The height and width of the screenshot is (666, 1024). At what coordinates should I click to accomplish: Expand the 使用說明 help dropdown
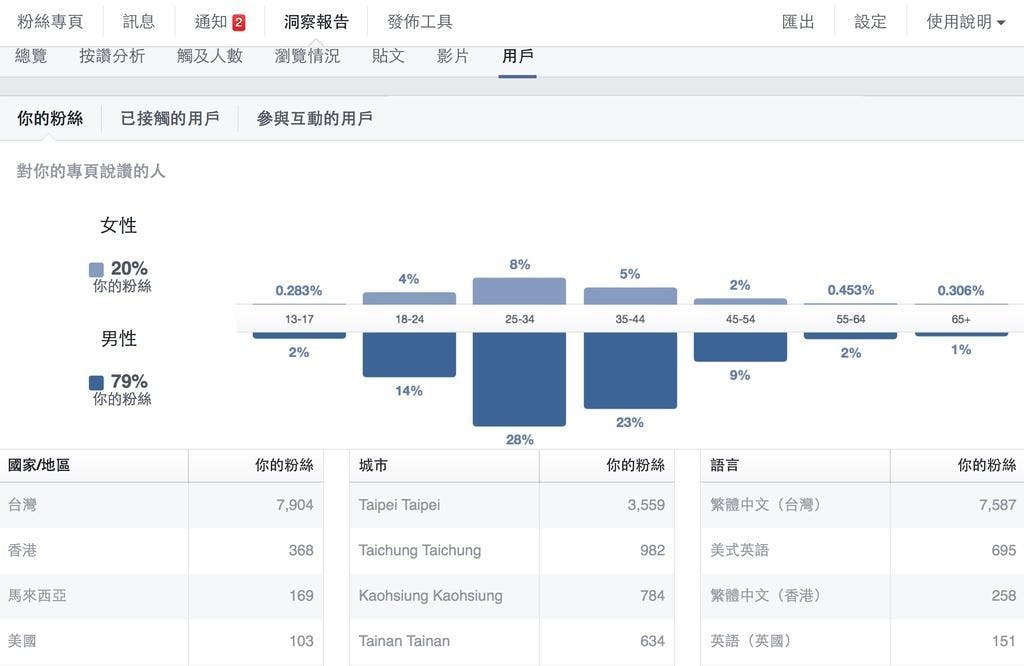click(x=965, y=22)
